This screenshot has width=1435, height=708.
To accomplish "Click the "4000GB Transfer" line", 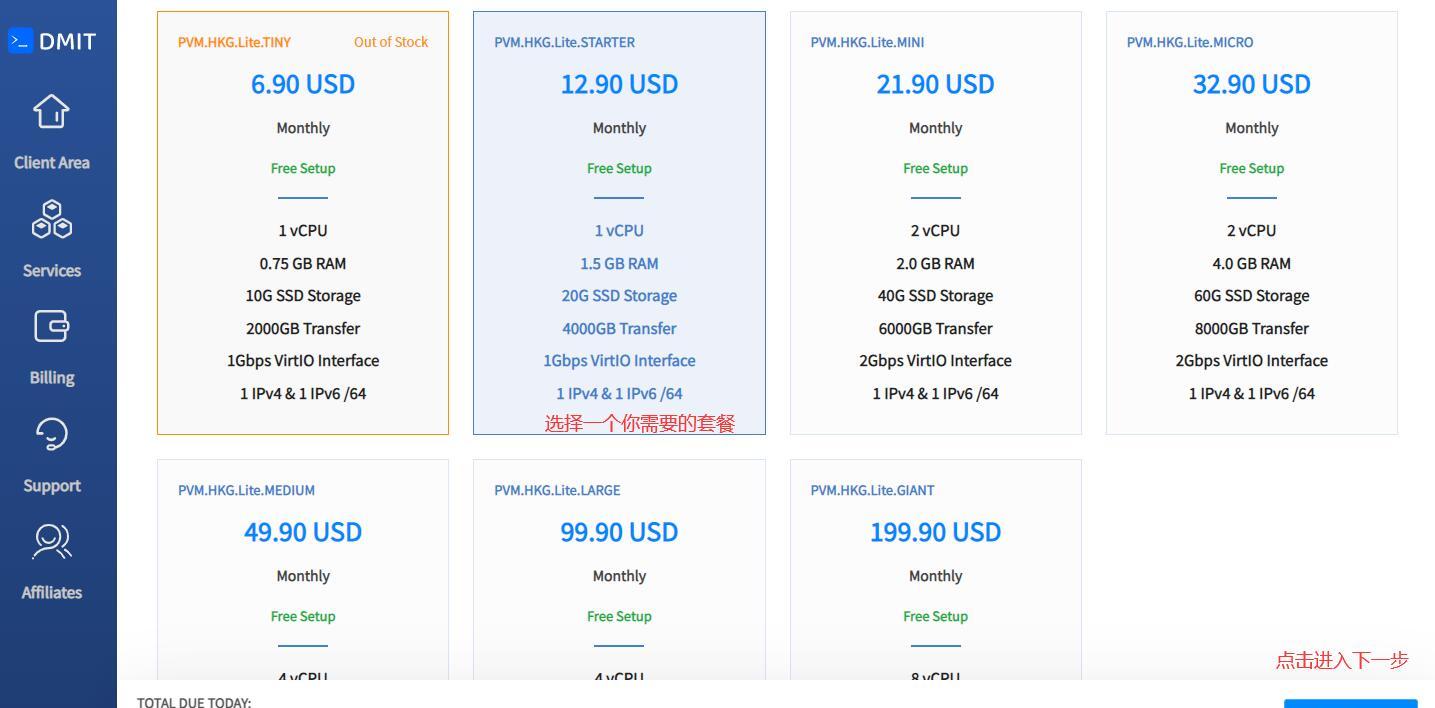I will pos(619,329).
